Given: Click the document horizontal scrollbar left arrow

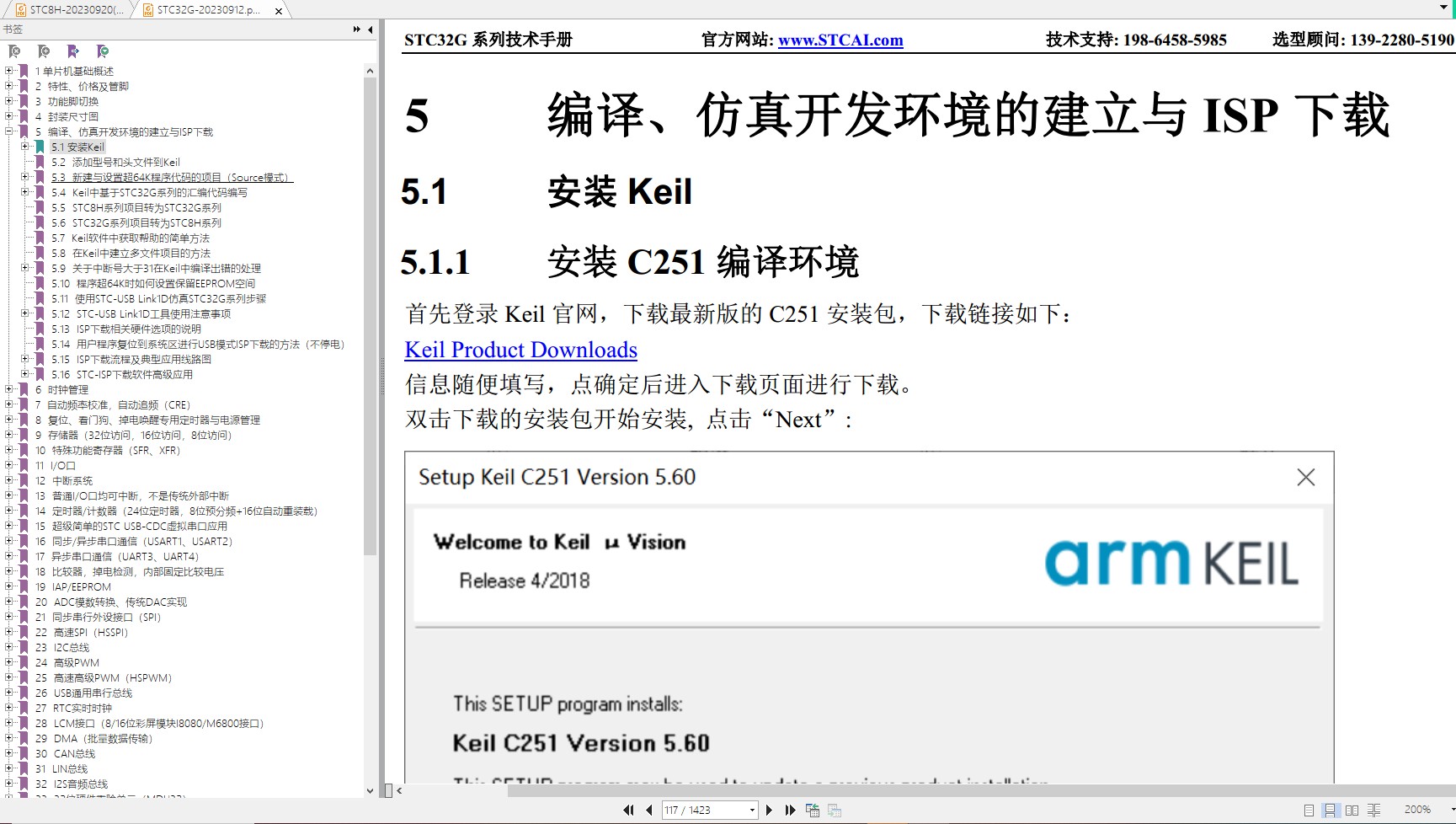Looking at the screenshot, I should pyautogui.click(x=400, y=791).
